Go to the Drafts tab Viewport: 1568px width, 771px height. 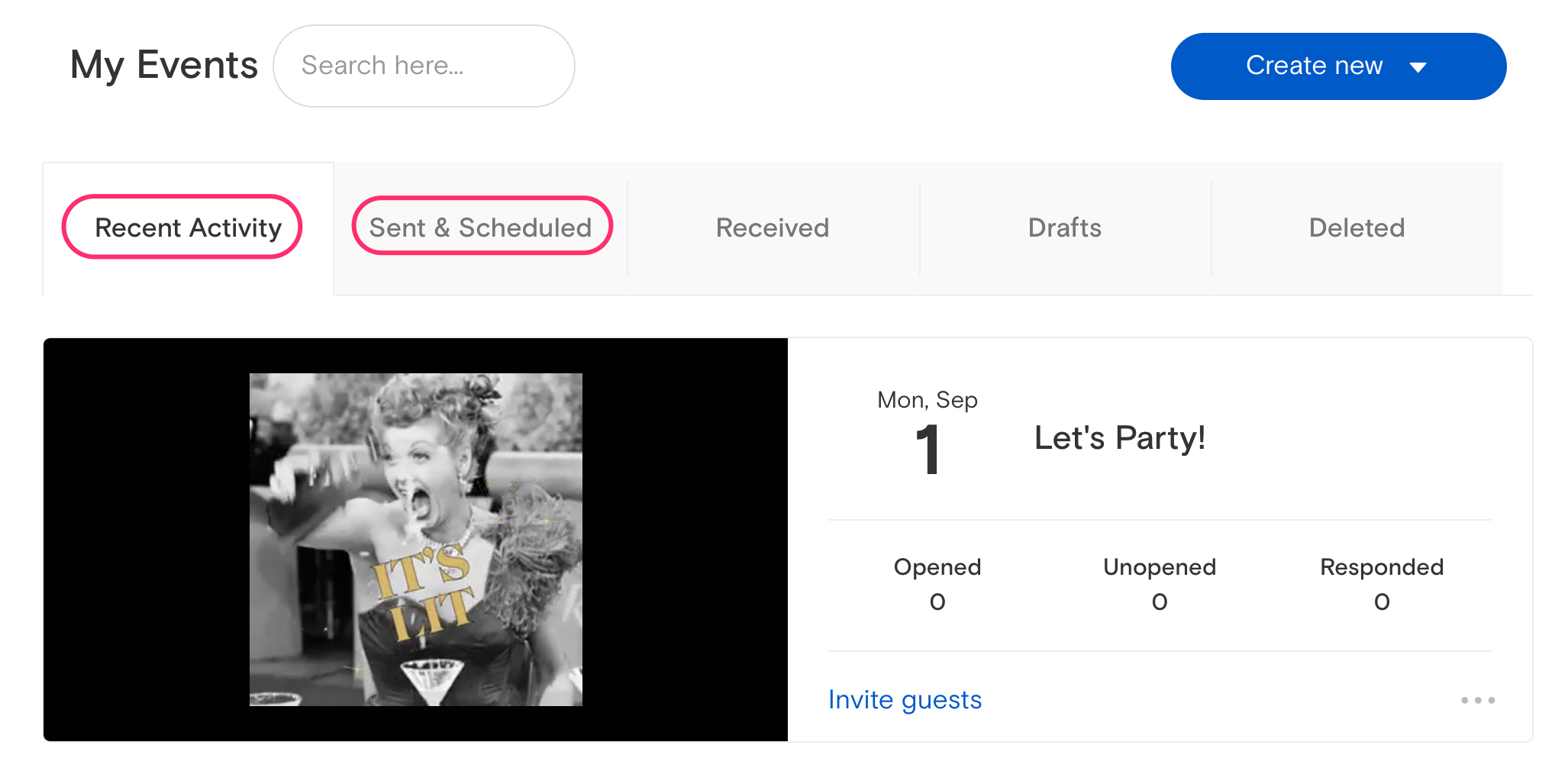(1065, 227)
